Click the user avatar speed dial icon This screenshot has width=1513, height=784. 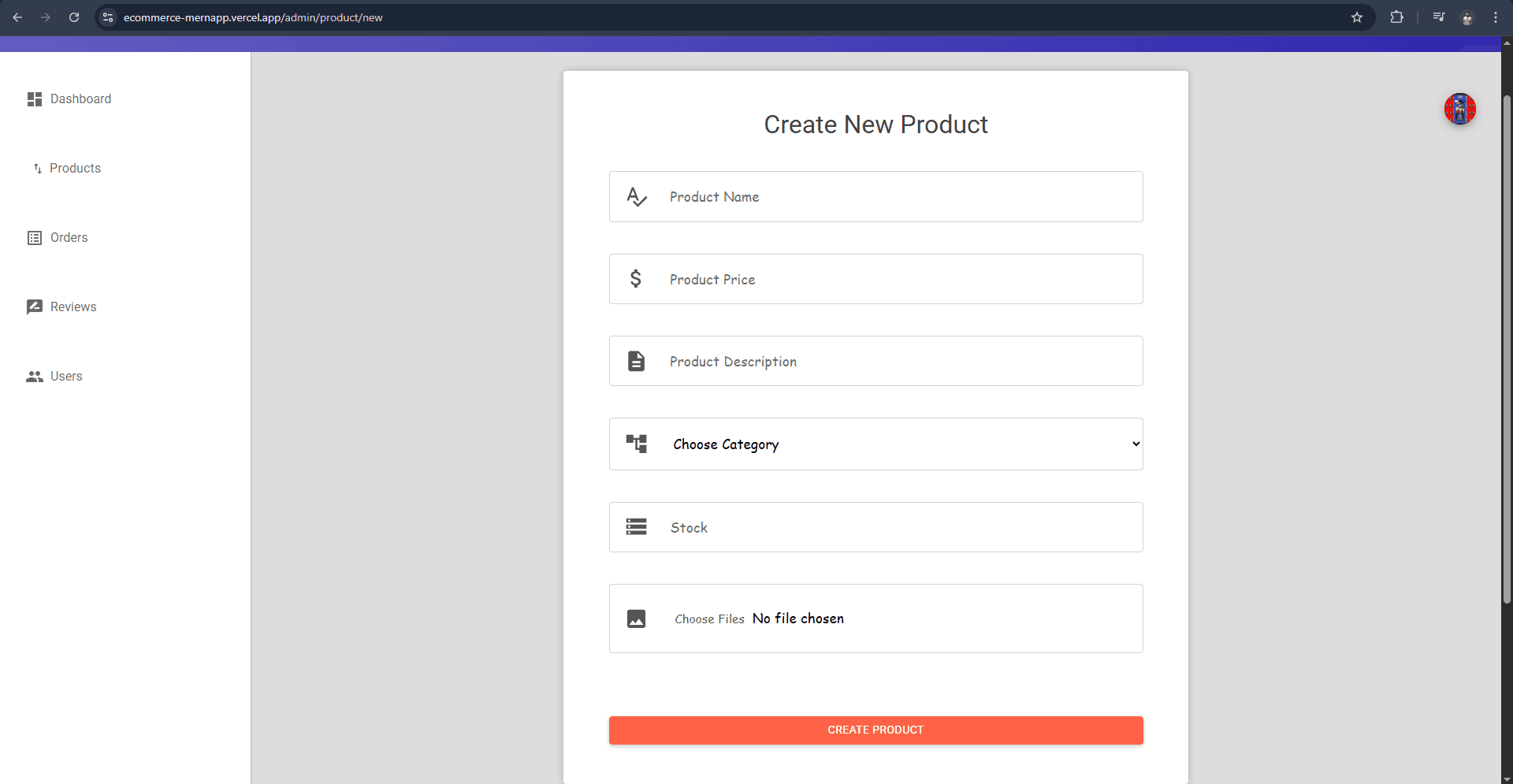[x=1459, y=109]
